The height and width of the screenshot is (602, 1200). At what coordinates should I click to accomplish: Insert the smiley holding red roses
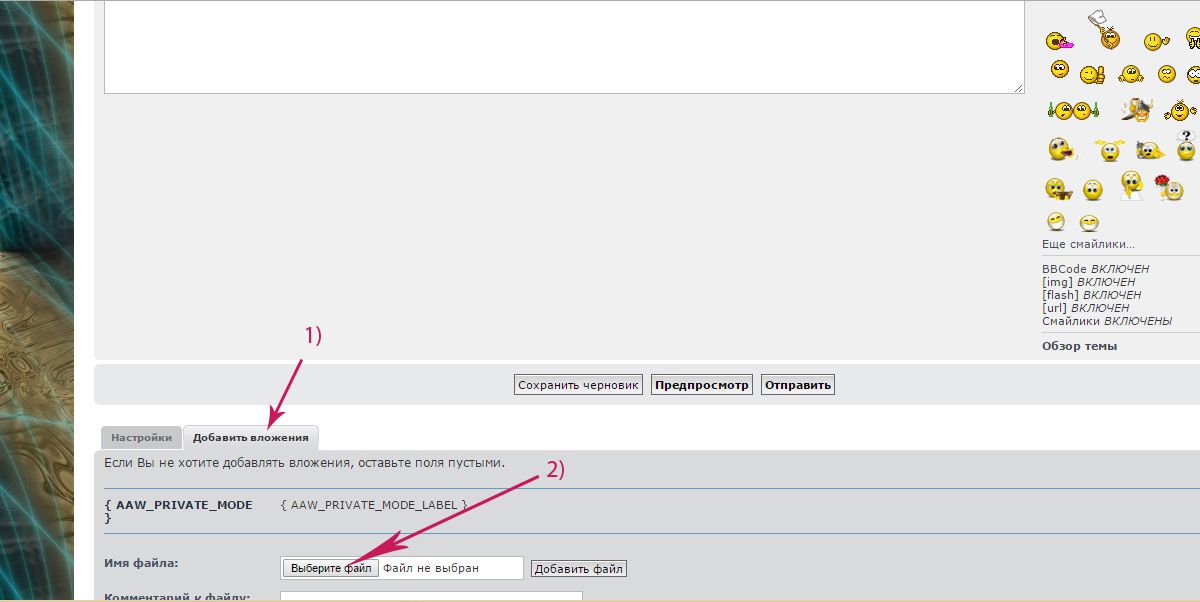pos(1167,186)
